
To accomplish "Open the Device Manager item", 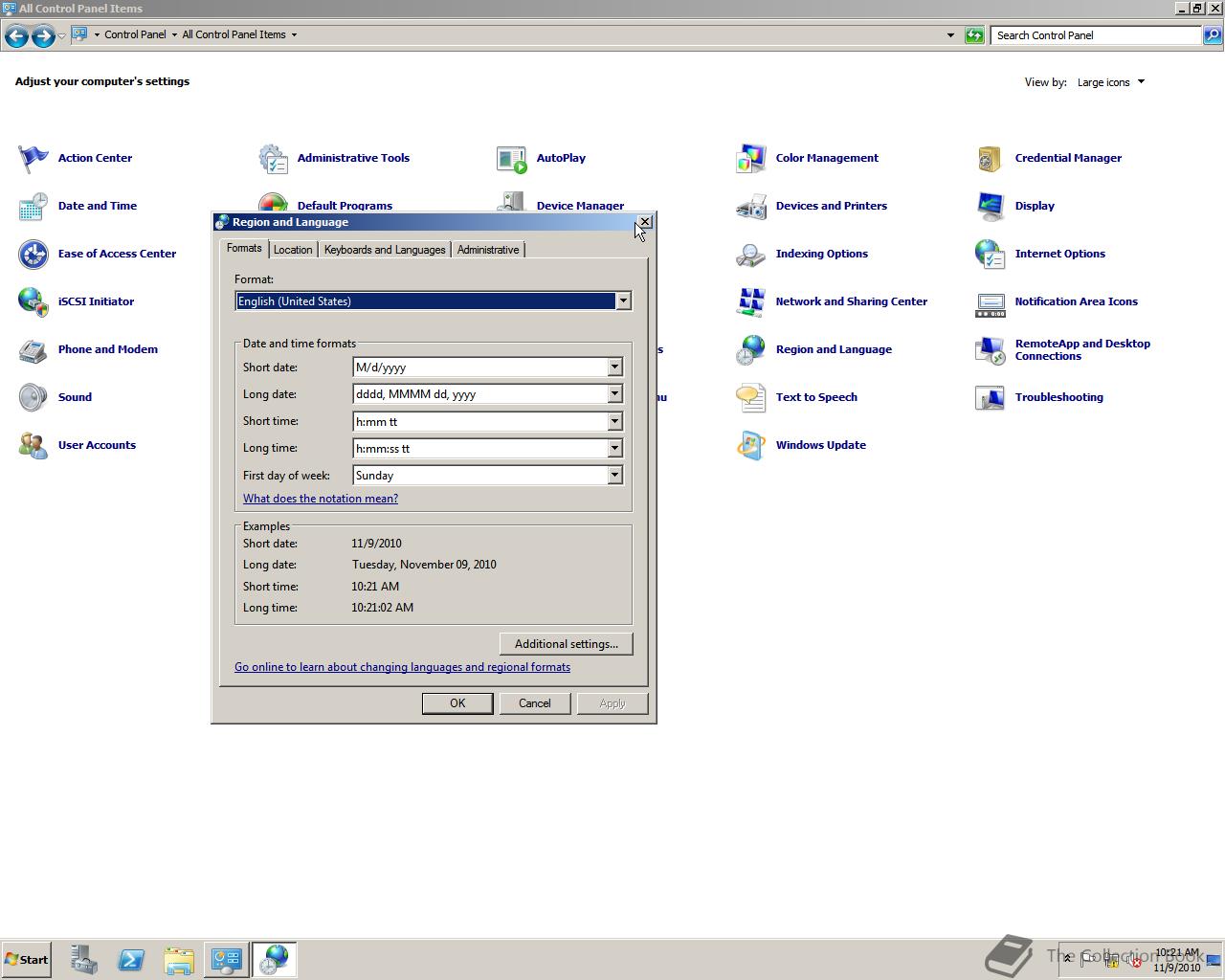I will (580, 206).
